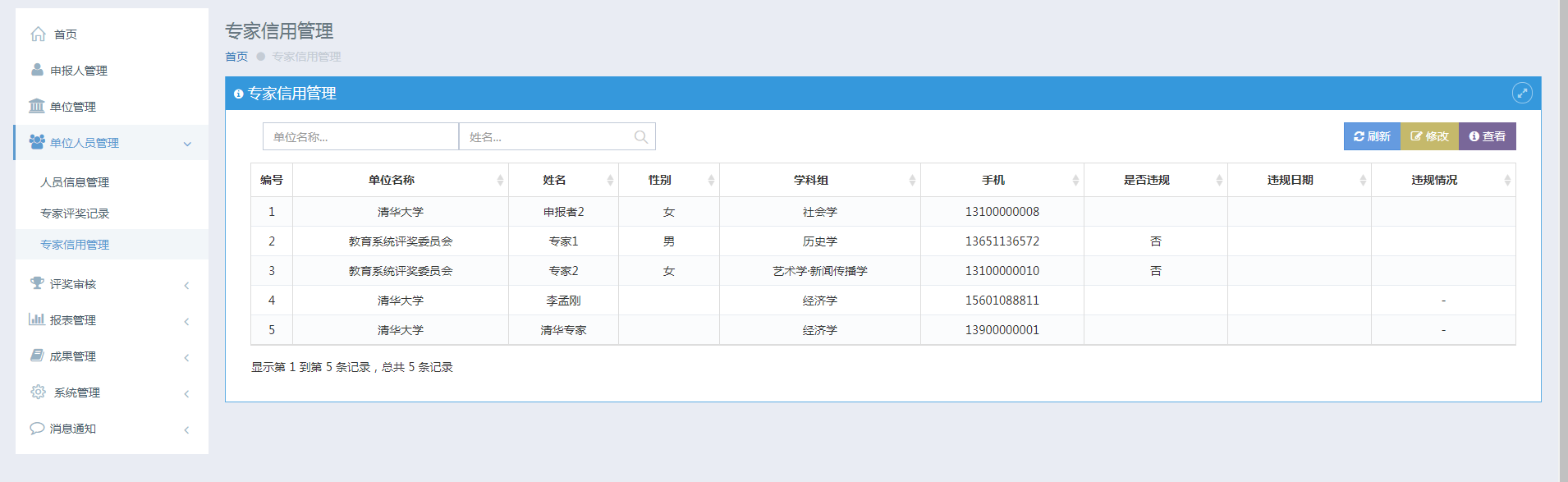Click the 刷新 refresh button
The width and height of the screenshot is (1568, 482).
tap(1372, 136)
